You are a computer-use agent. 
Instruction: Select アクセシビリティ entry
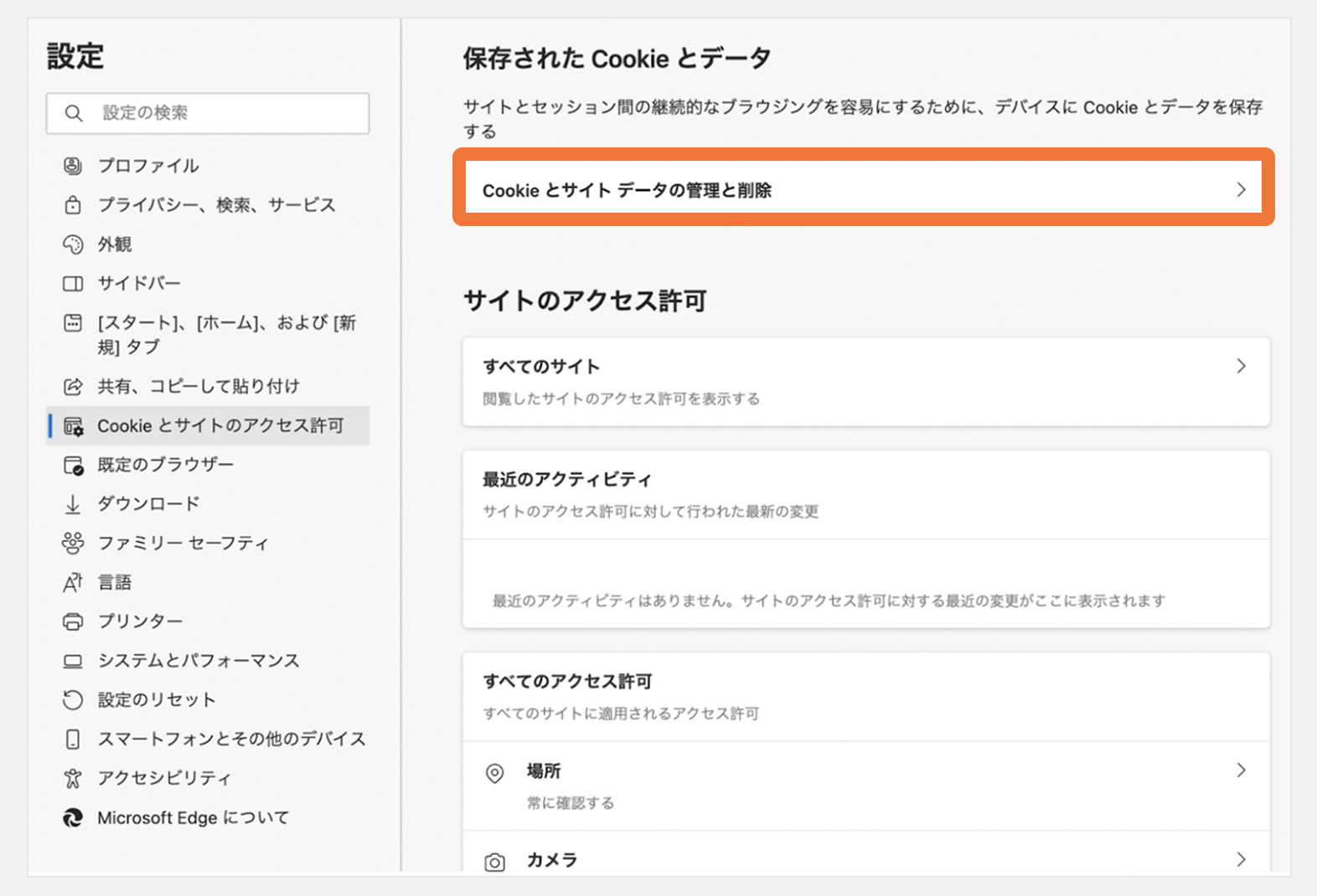(208, 779)
